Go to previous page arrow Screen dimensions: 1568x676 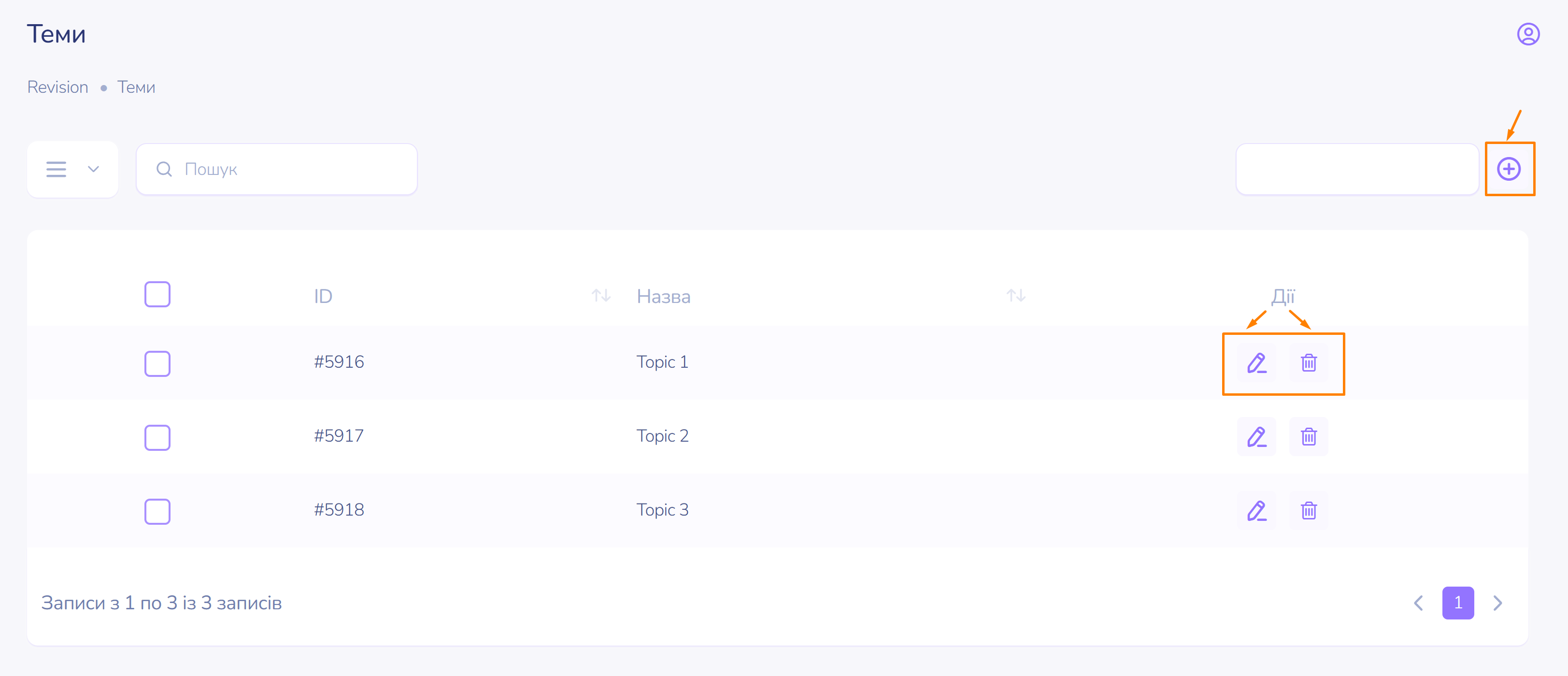pyautogui.click(x=1418, y=602)
